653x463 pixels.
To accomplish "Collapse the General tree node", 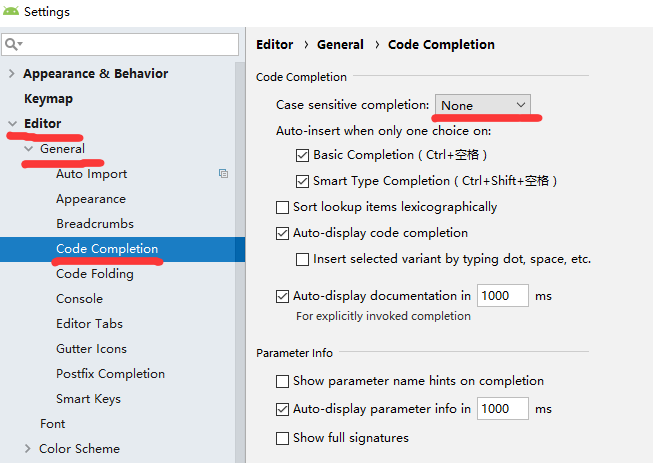I will click(29, 149).
